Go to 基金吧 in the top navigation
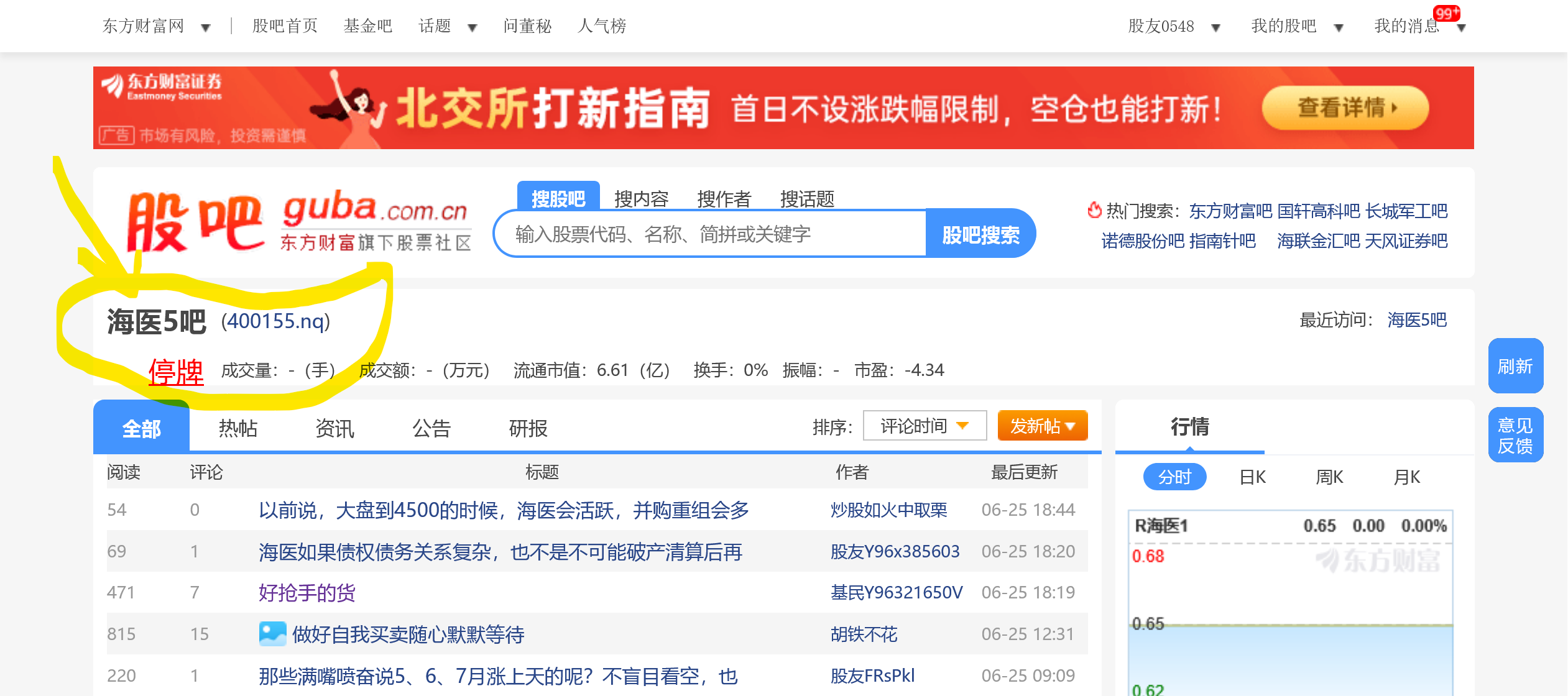 (368, 26)
